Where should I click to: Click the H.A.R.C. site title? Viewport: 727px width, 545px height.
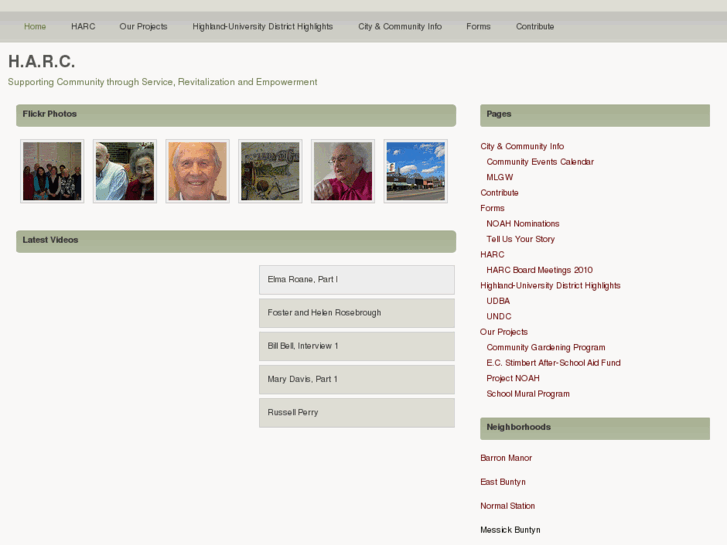click(42, 61)
